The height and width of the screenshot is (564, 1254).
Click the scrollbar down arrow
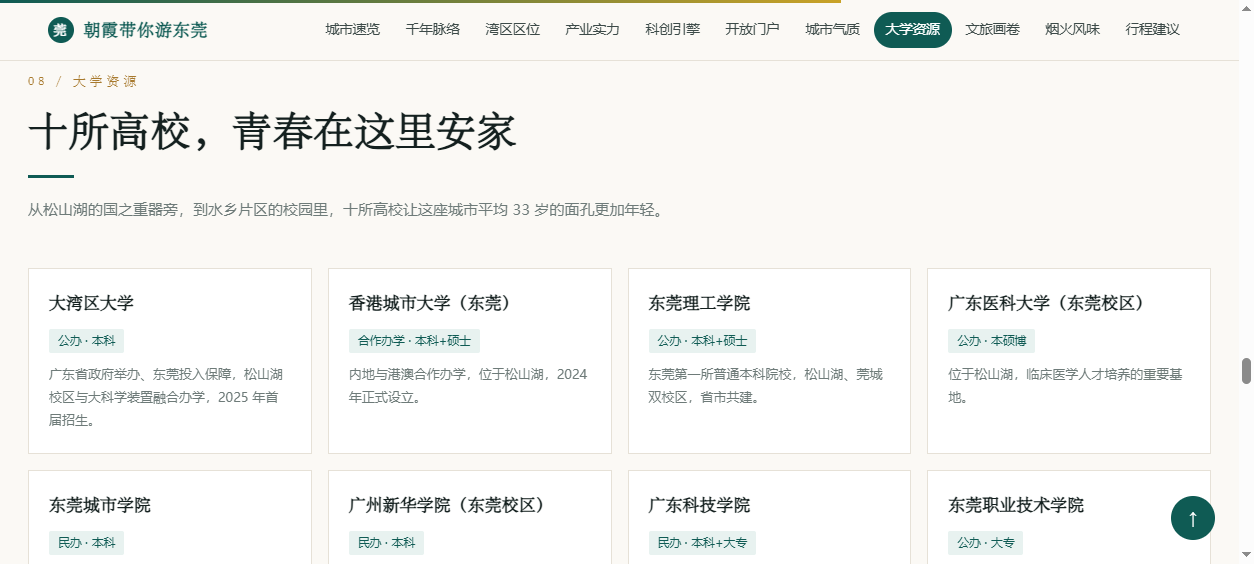click(1247, 554)
